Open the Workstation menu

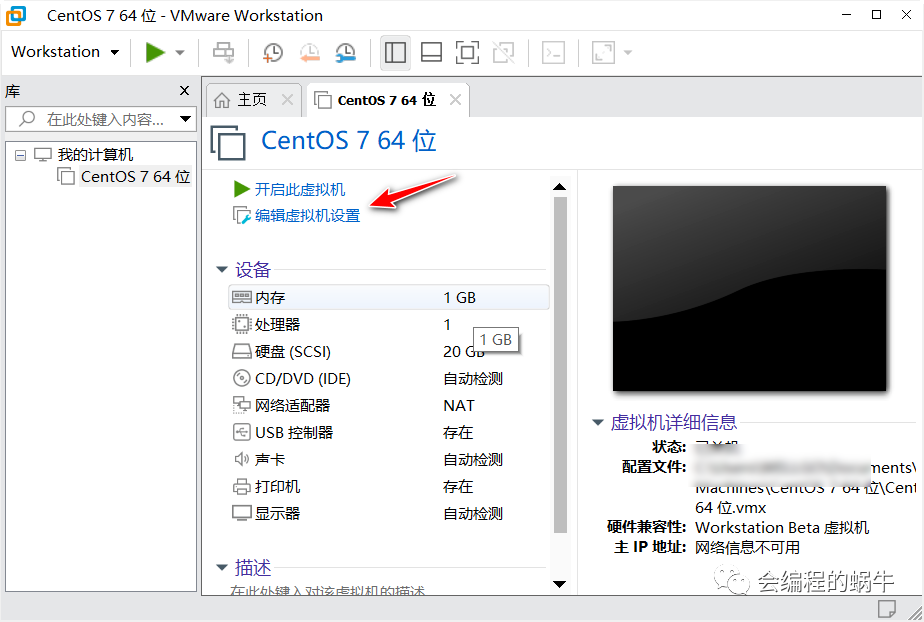65,52
